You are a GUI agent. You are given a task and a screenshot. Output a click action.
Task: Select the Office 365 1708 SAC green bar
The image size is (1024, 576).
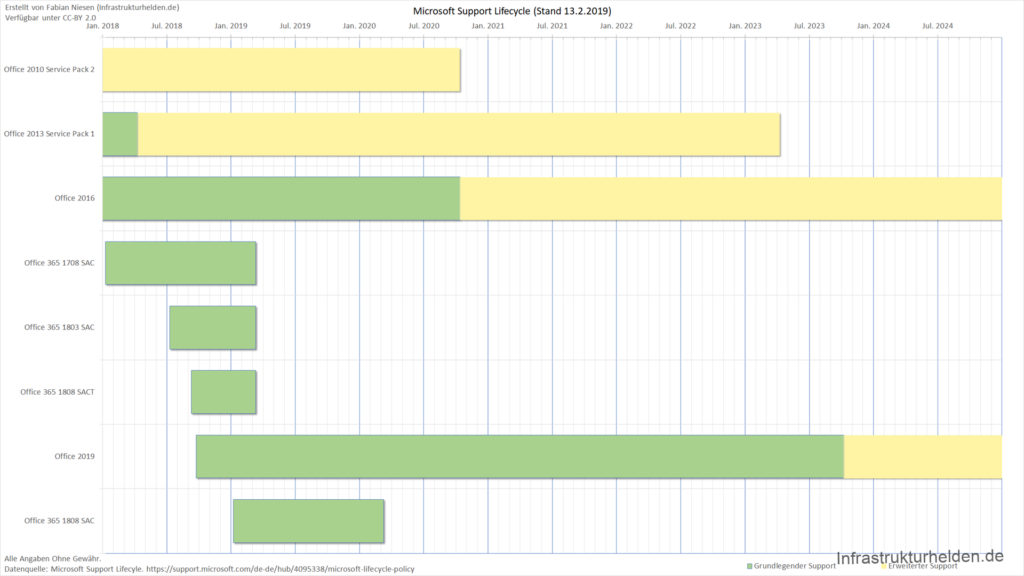[x=181, y=263]
